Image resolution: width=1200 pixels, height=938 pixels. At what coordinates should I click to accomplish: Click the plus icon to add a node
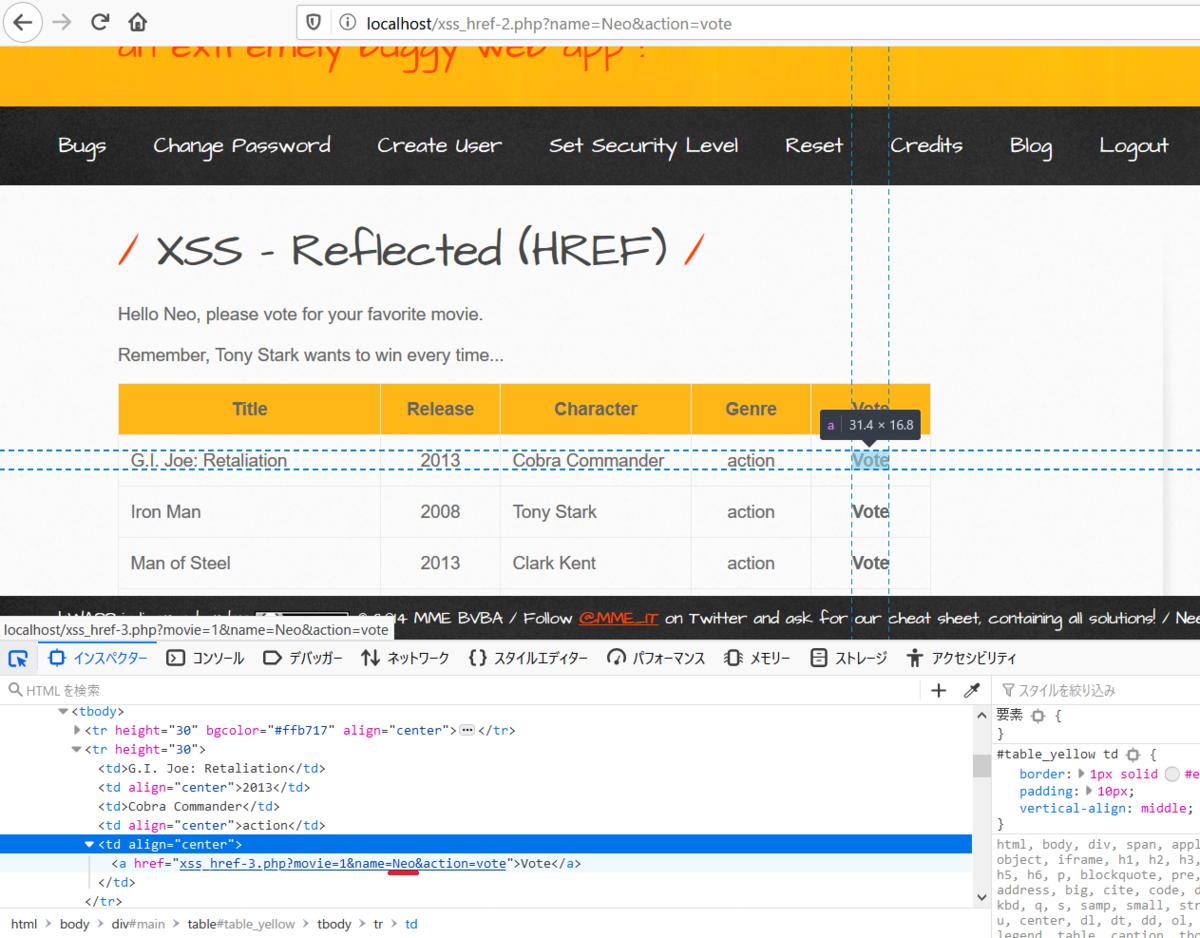point(938,690)
